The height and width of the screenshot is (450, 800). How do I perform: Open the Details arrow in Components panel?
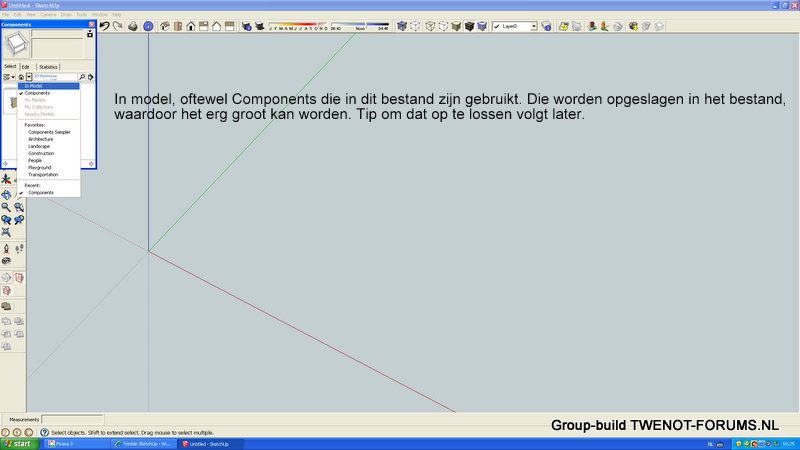pyautogui.click(x=90, y=77)
